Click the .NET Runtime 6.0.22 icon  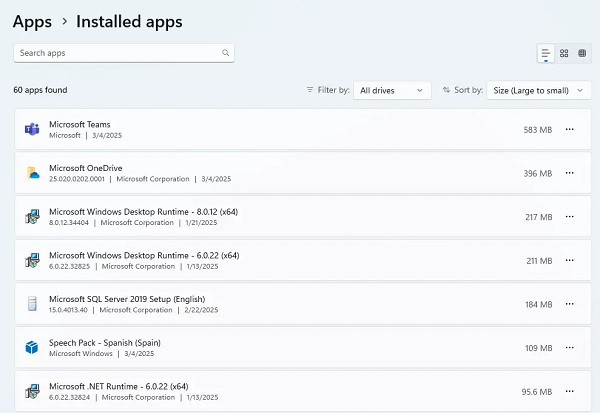point(33,391)
